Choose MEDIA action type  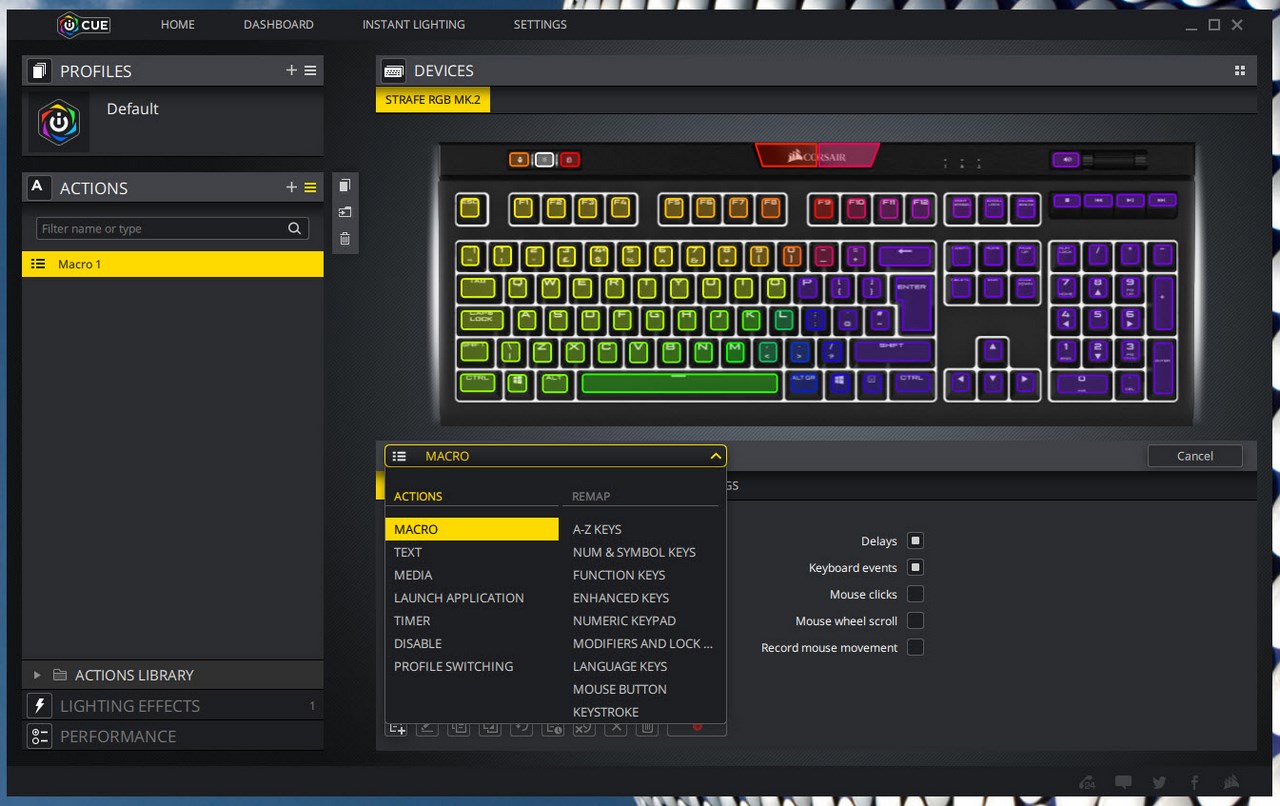pyautogui.click(x=413, y=575)
